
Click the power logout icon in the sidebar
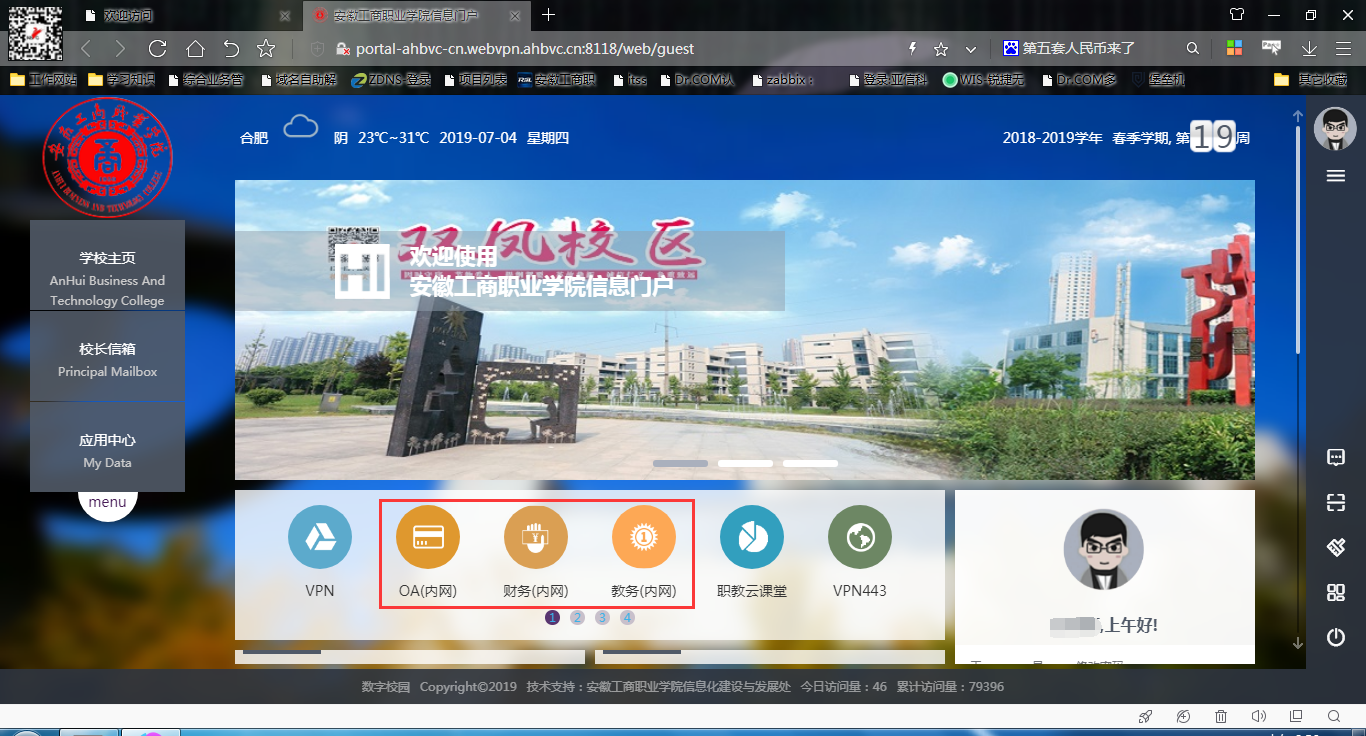click(1335, 637)
